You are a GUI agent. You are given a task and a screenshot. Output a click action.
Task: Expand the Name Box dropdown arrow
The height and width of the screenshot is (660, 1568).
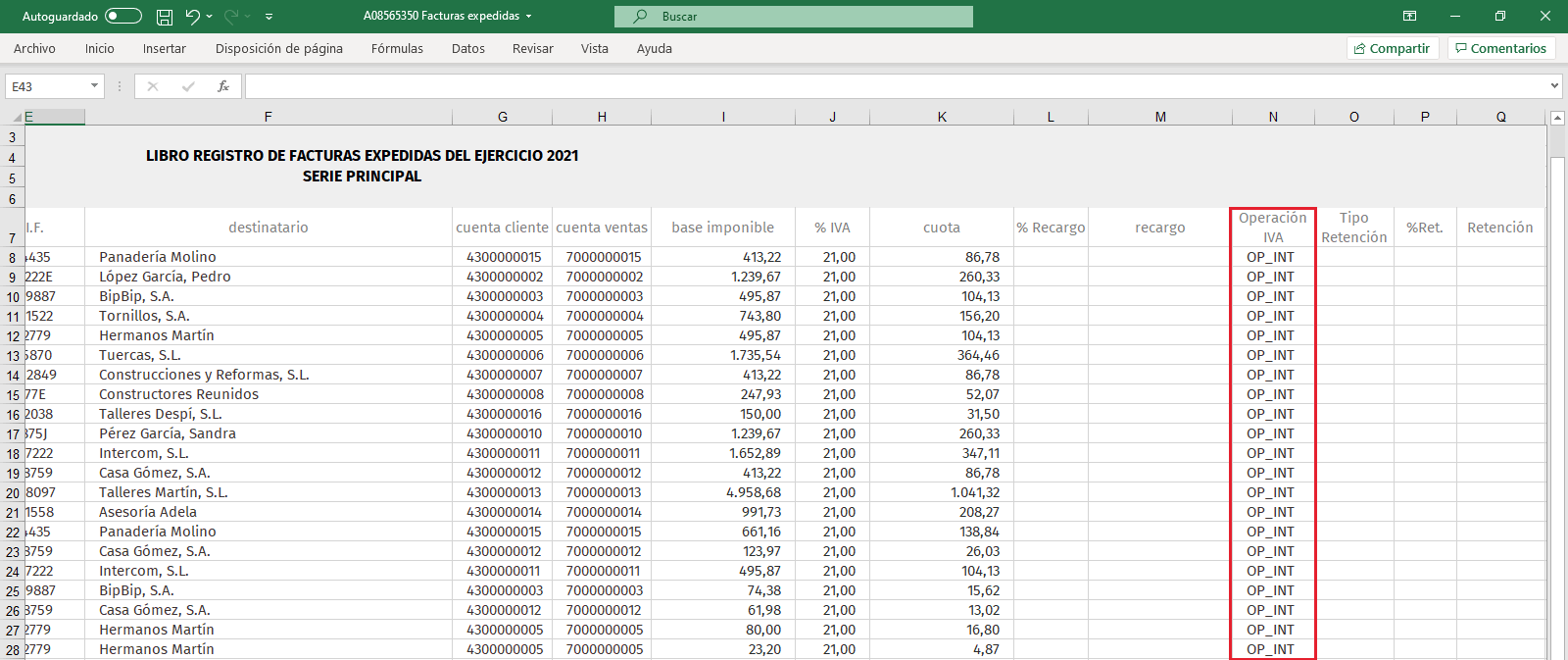94,86
